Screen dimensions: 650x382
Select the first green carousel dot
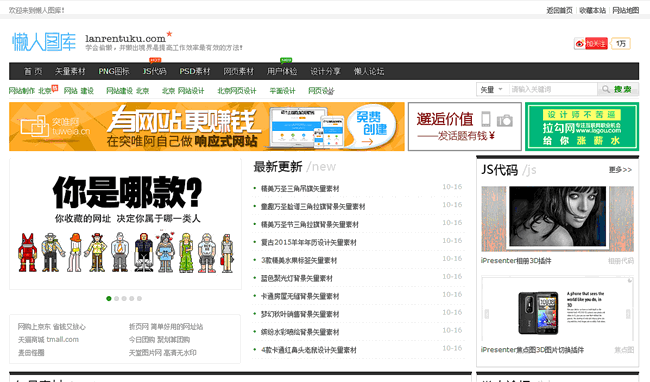pos(109,298)
